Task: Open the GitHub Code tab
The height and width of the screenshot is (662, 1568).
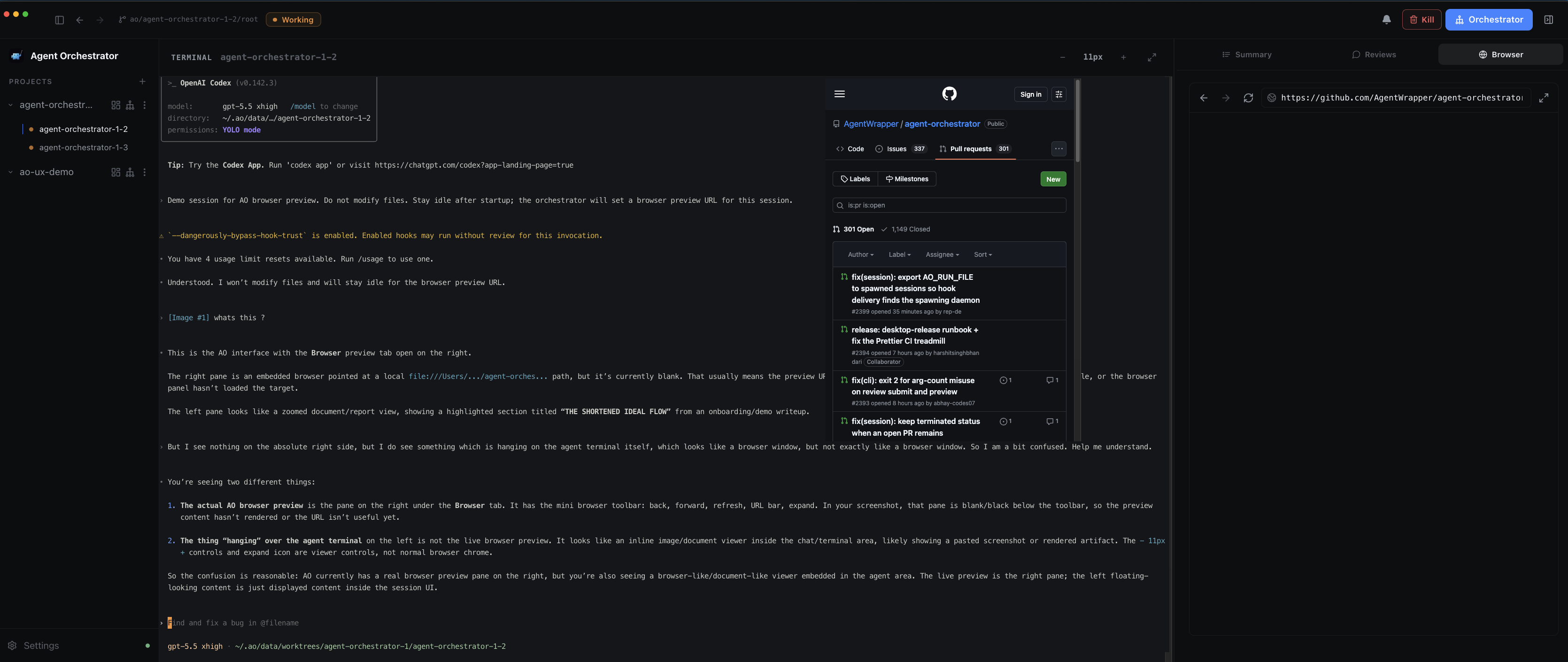Action: pyautogui.click(x=850, y=149)
